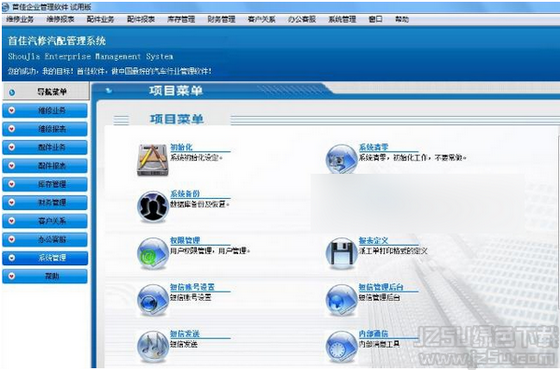This screenshot has width=560, height=370.
Task: Open the 初始化 system initialization icon
Action: (152, 160)
